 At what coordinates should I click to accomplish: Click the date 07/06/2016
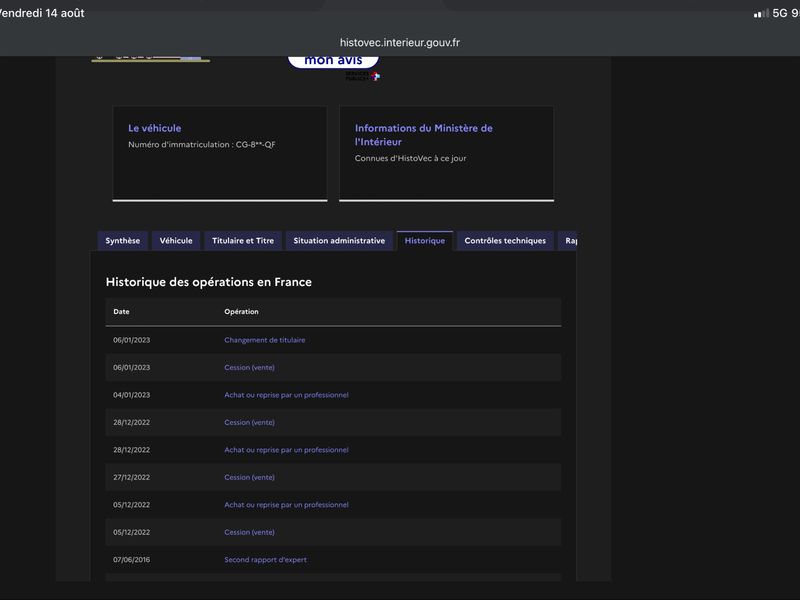[132, 560]
